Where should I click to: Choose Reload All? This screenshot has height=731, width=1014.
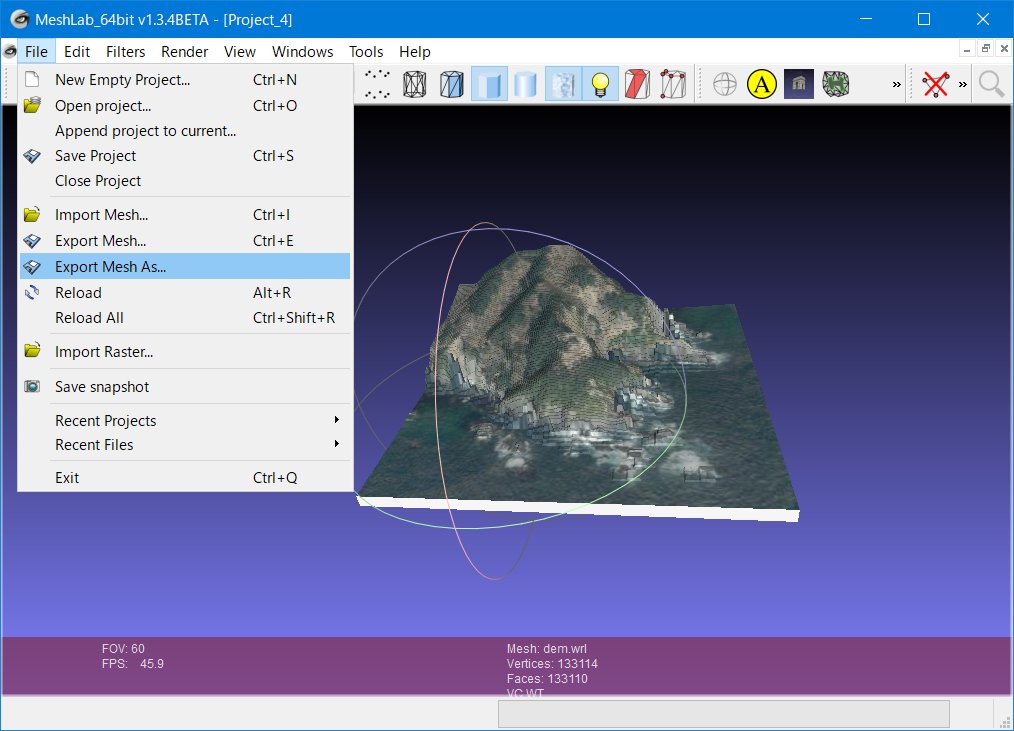point(185,318)
